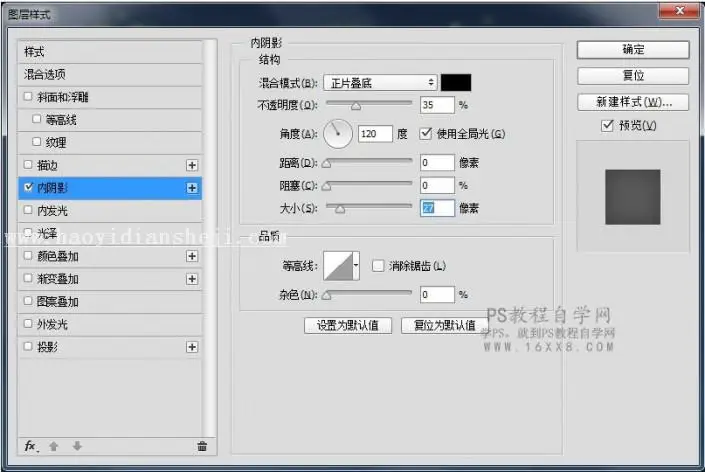Select 样式 in the left list

[110, 52]
